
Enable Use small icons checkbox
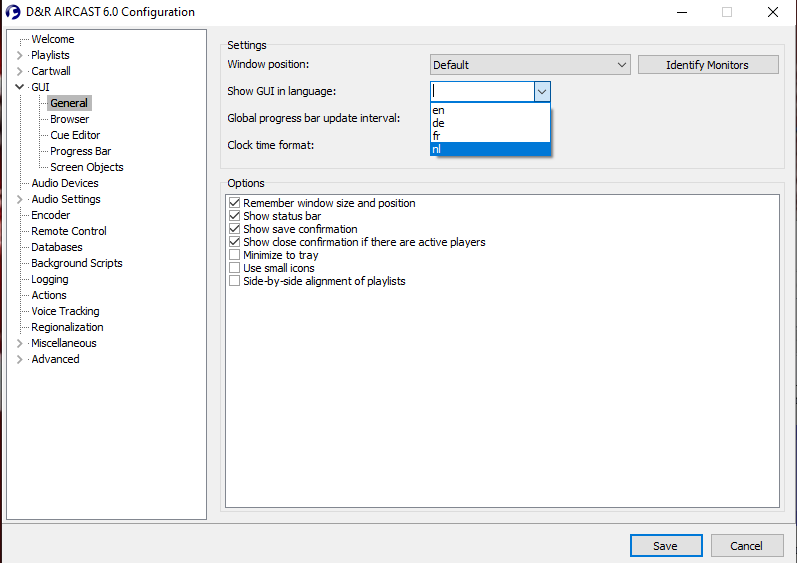[235, 268]
